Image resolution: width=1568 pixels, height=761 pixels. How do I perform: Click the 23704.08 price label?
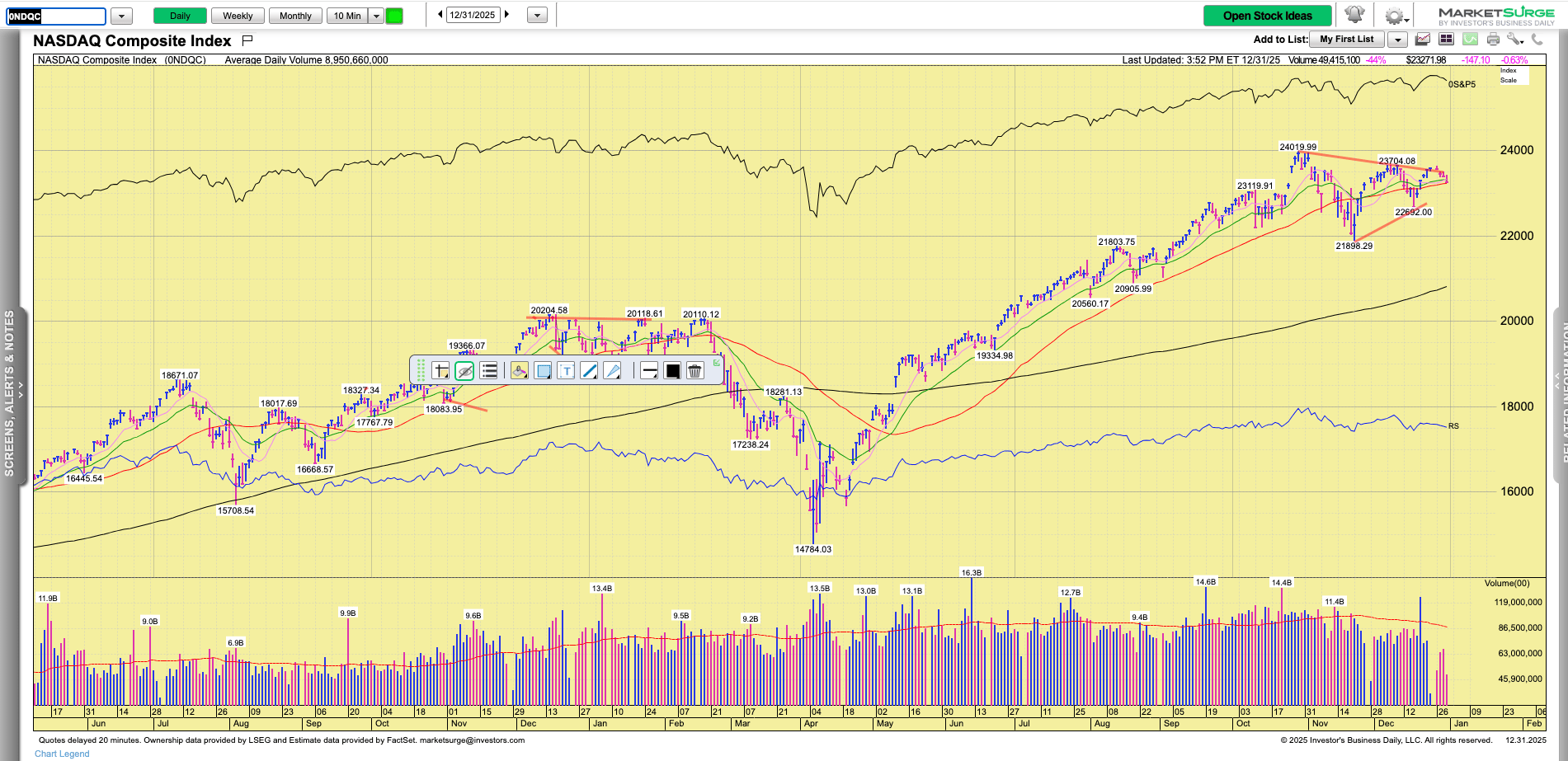pyautogui.click(x=1397, y=161)
